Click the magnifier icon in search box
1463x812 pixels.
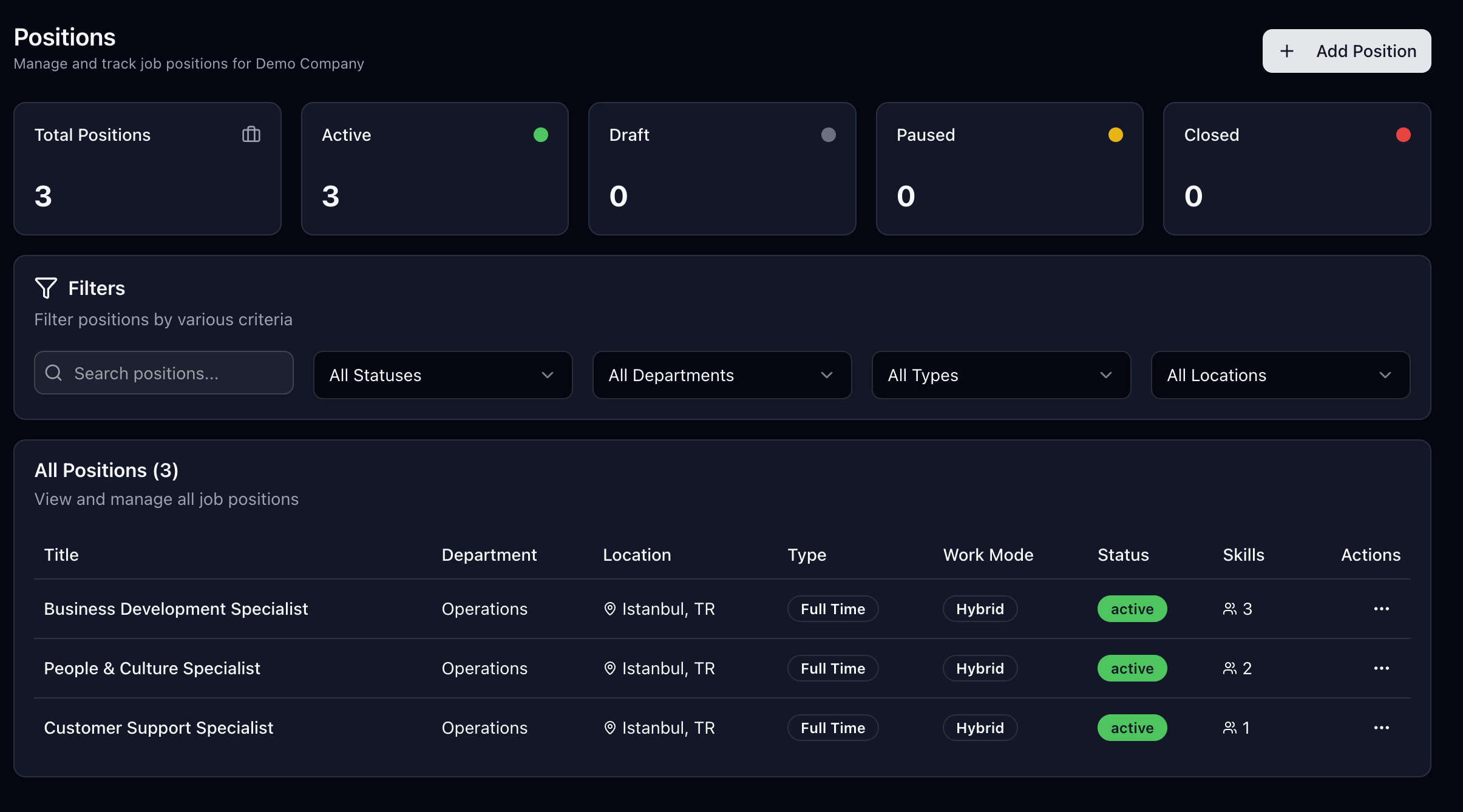54,373
